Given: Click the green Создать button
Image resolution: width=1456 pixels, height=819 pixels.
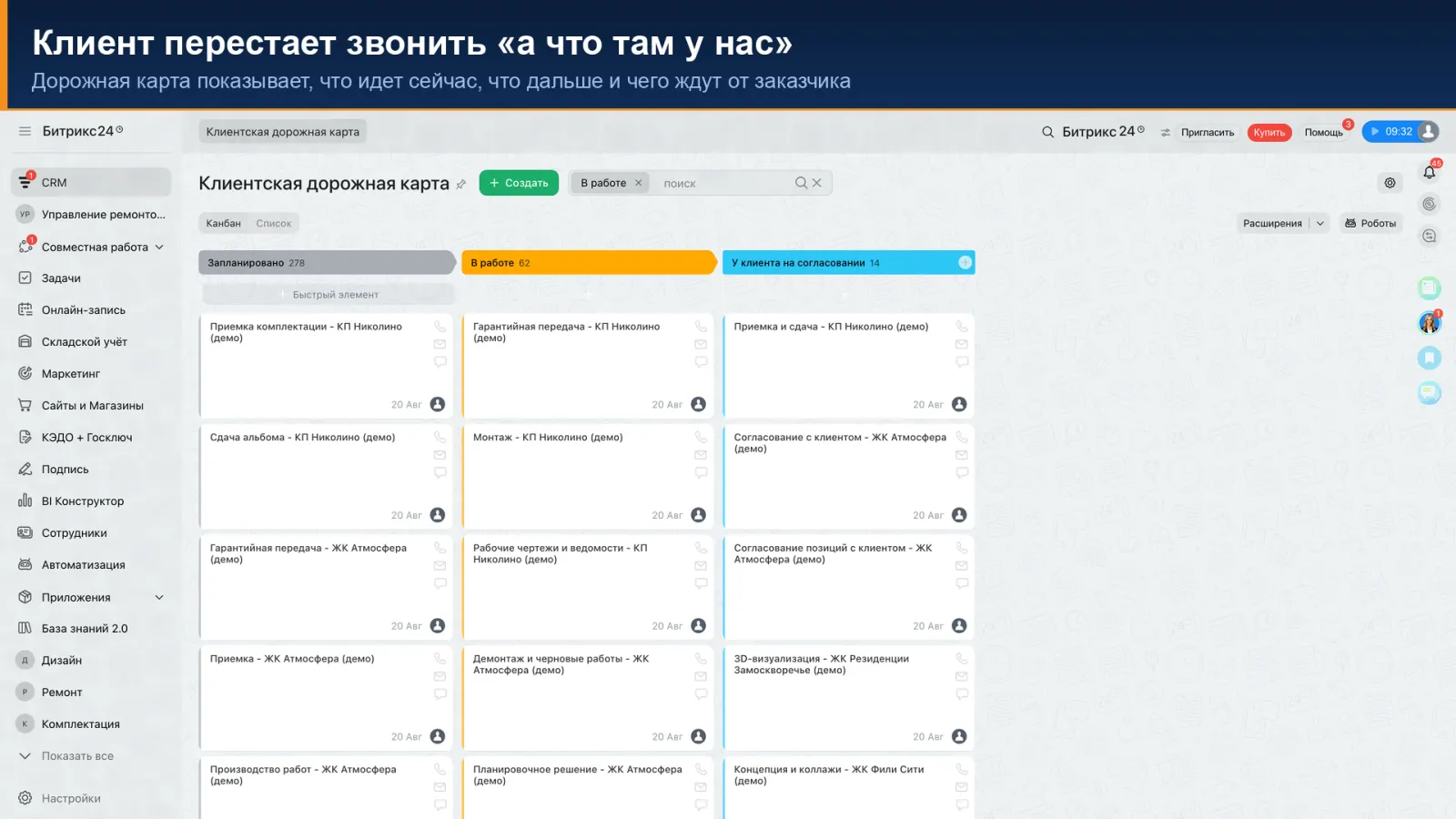Looking at the screenshot, I should click(x=519, y=183).
